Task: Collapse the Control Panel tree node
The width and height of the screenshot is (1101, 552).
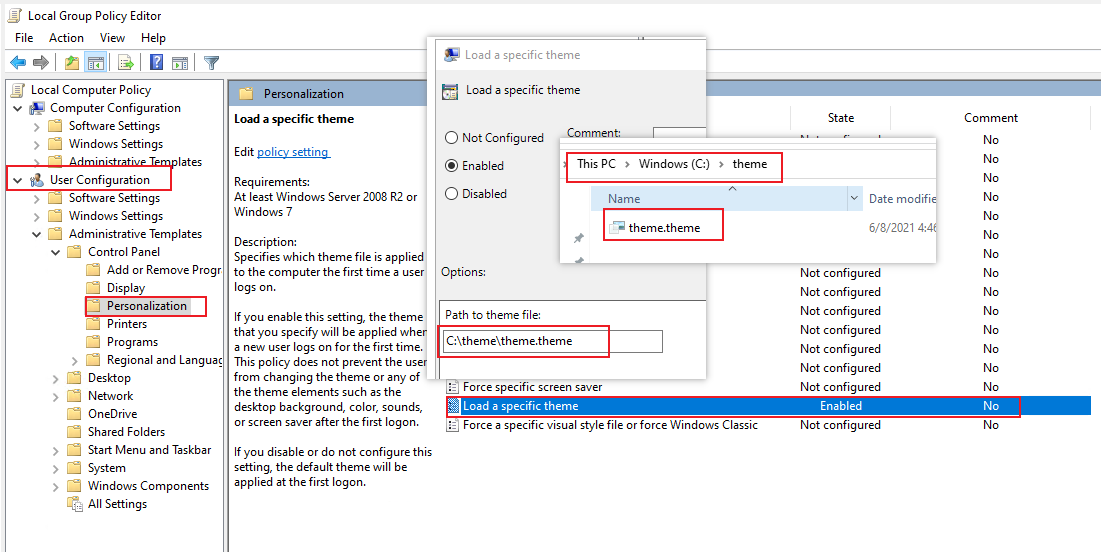Action: tap(55, 252)
